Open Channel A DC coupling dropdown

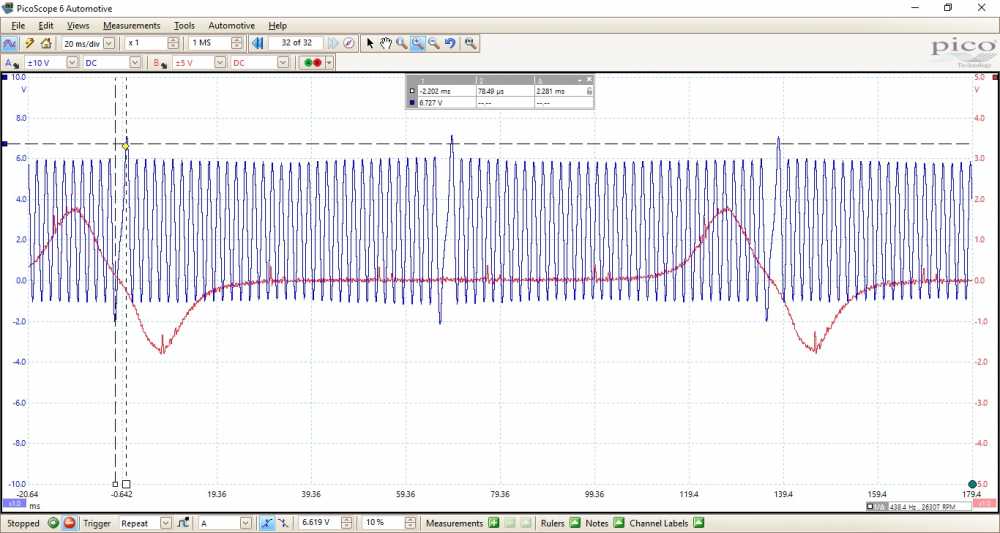click(135, 62)
